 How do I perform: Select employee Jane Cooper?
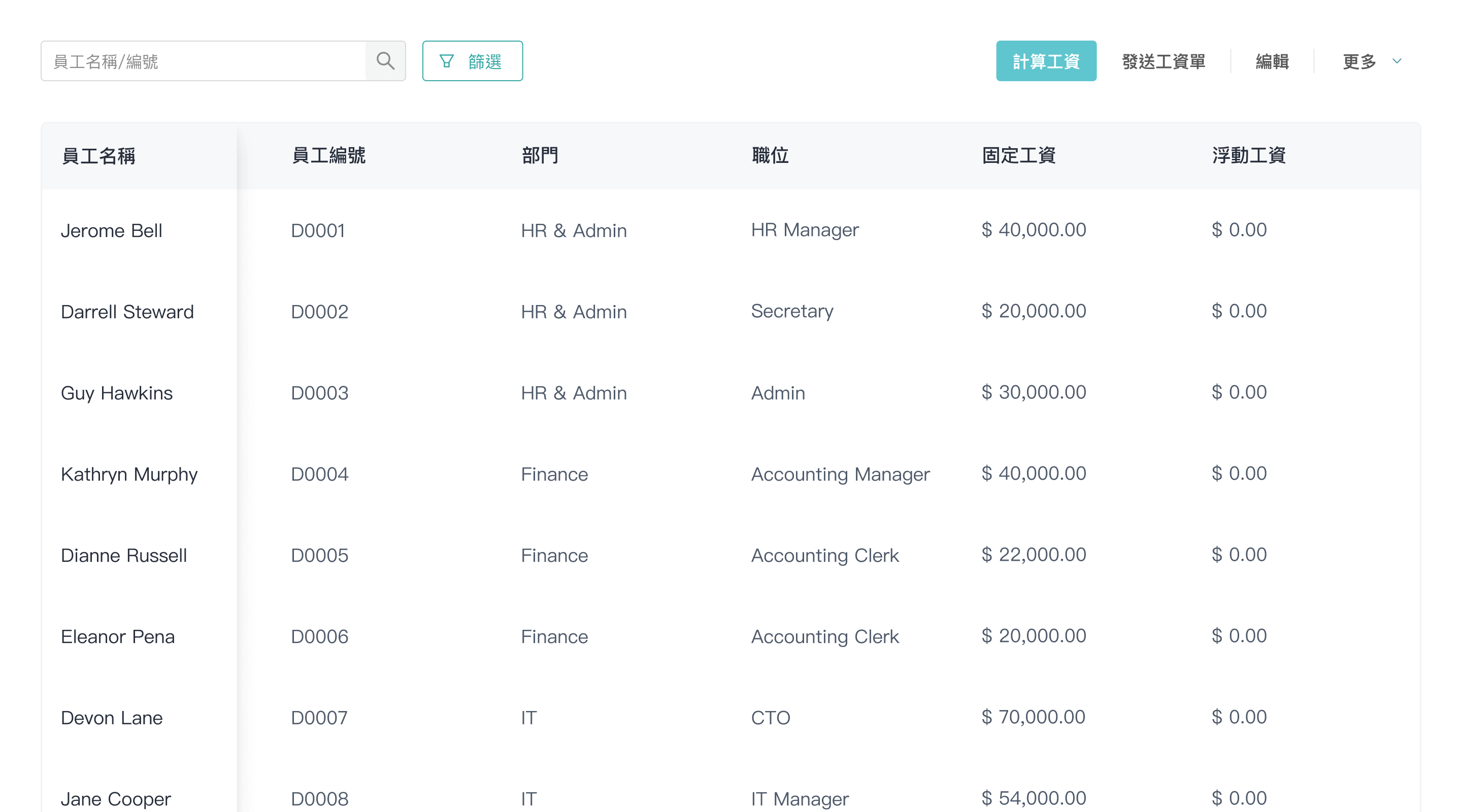[116, 799]
